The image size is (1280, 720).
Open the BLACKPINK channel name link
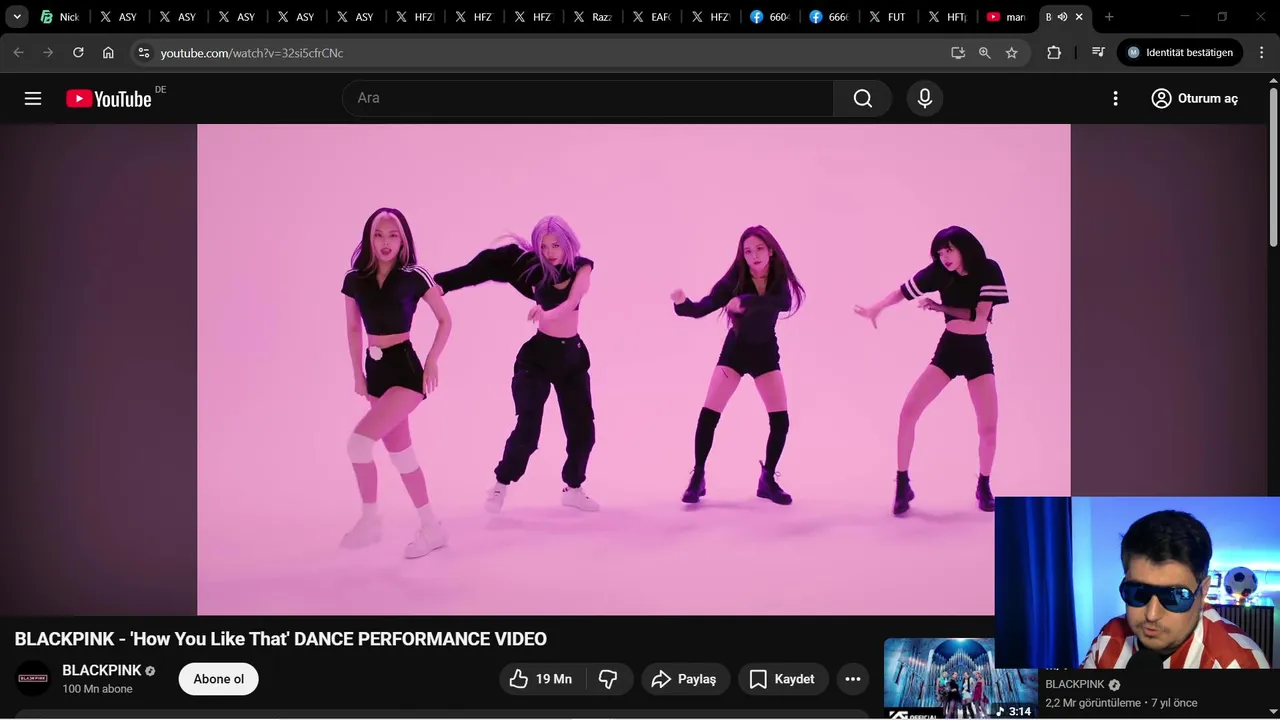click(x=101, y=670)
